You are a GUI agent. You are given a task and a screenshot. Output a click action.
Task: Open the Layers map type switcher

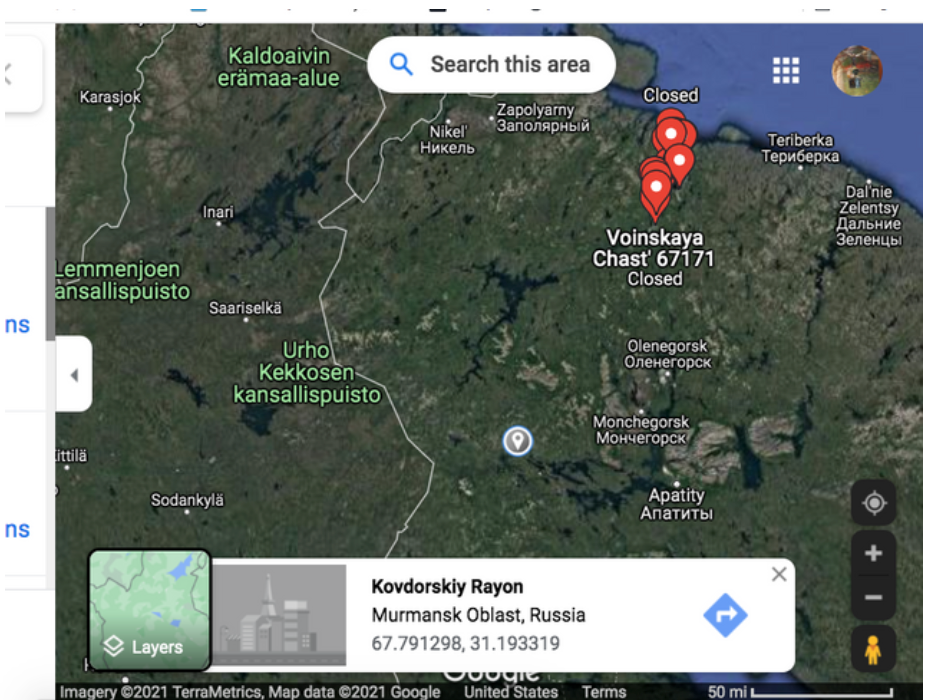(x=150, y=610)
